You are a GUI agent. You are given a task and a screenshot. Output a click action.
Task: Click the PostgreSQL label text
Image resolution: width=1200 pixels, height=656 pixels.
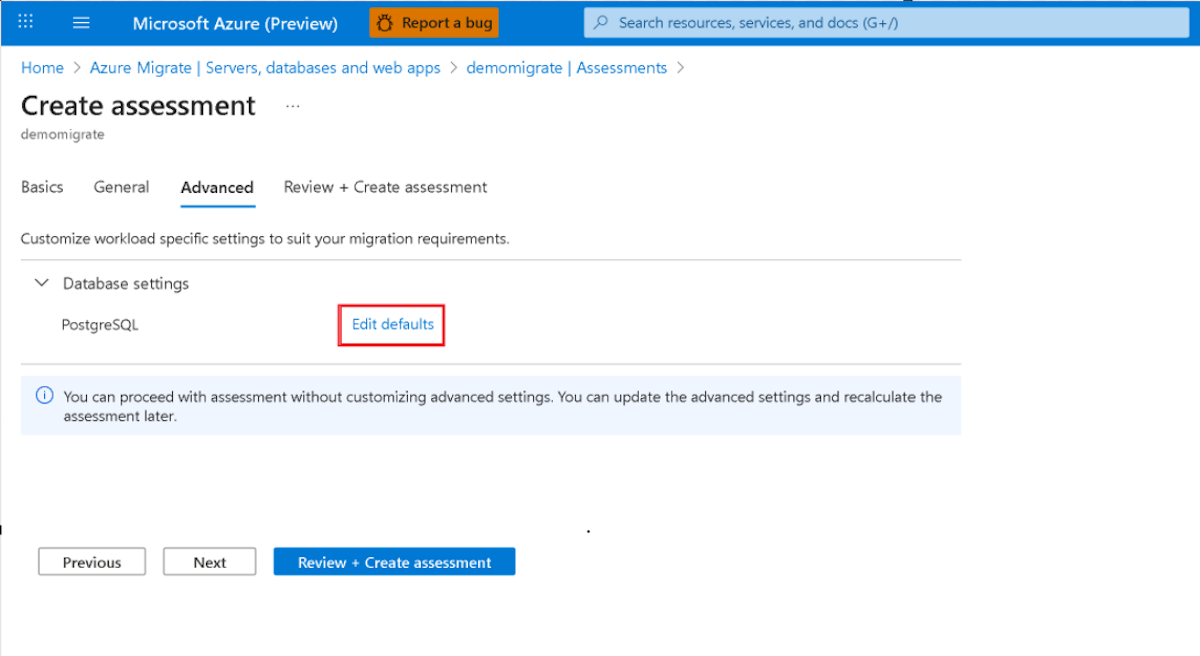(100, 325)
